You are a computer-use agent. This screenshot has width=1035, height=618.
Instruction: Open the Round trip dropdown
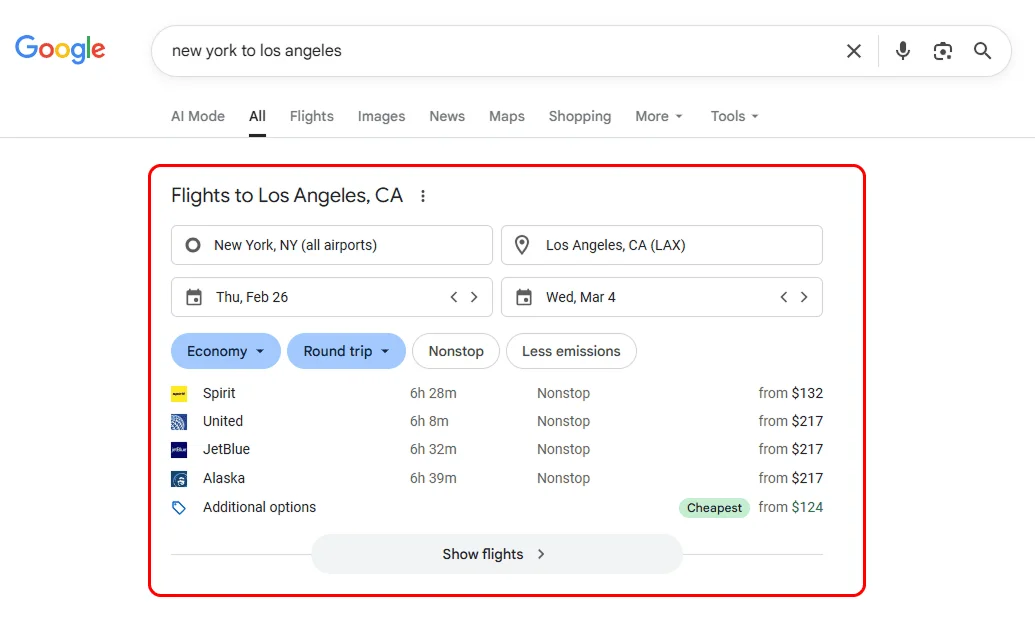[346, 351]
